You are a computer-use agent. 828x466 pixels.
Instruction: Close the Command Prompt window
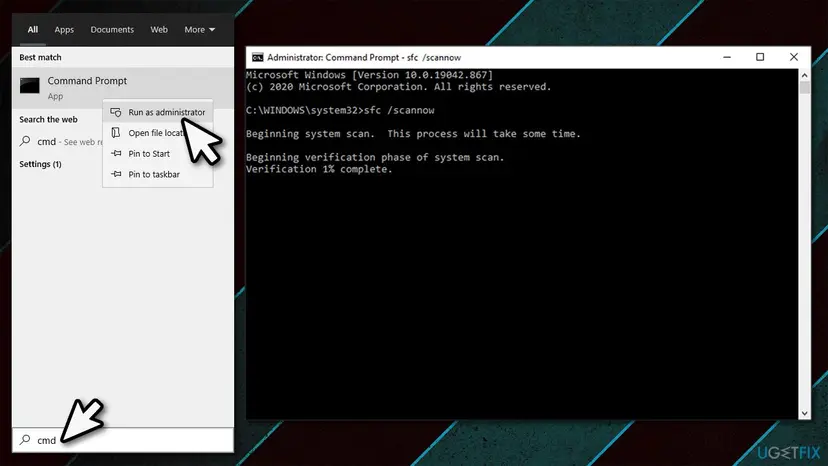tap(794, 57)
